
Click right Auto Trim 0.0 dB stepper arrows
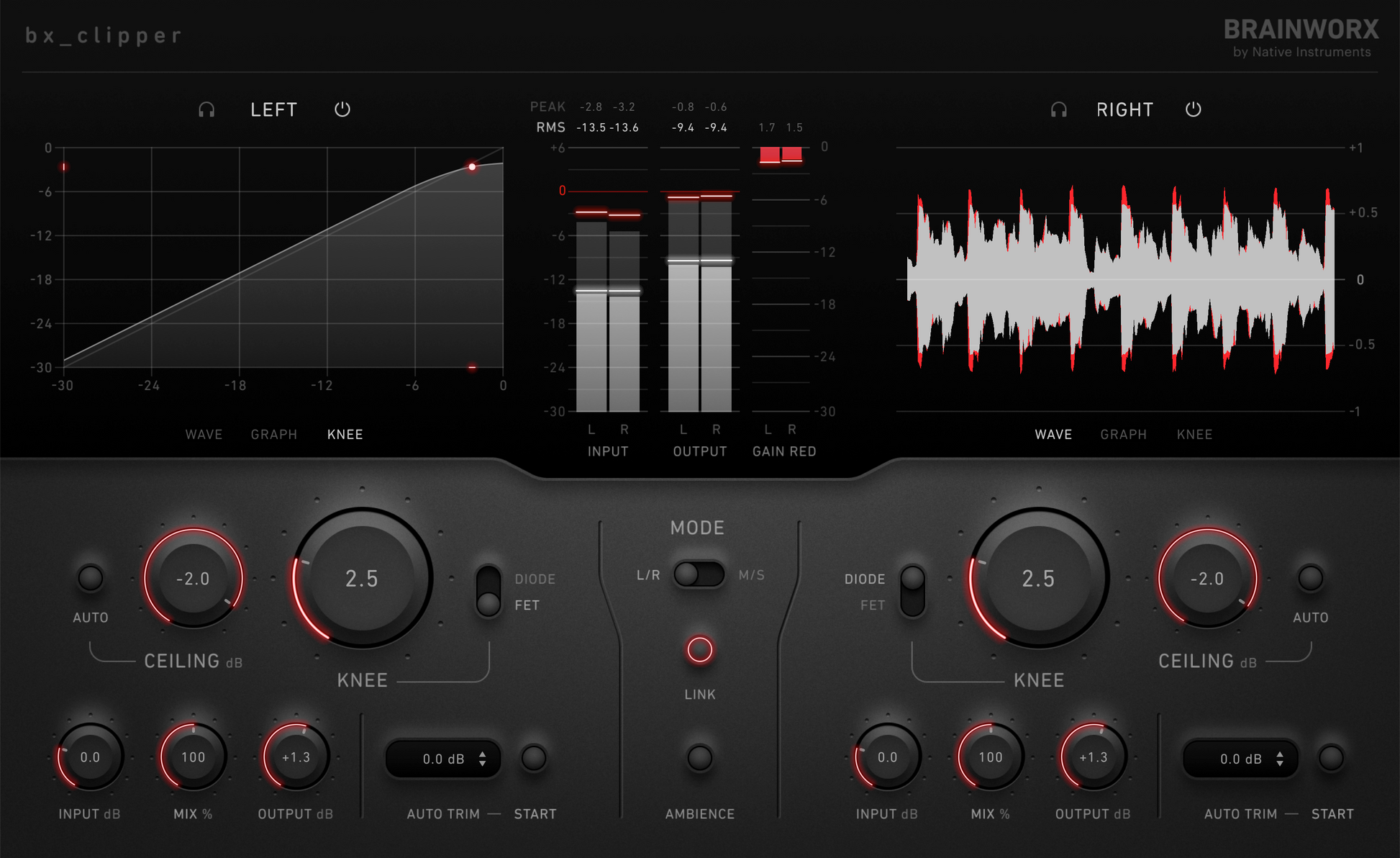pyautogui.click(x=1280, y=759)
